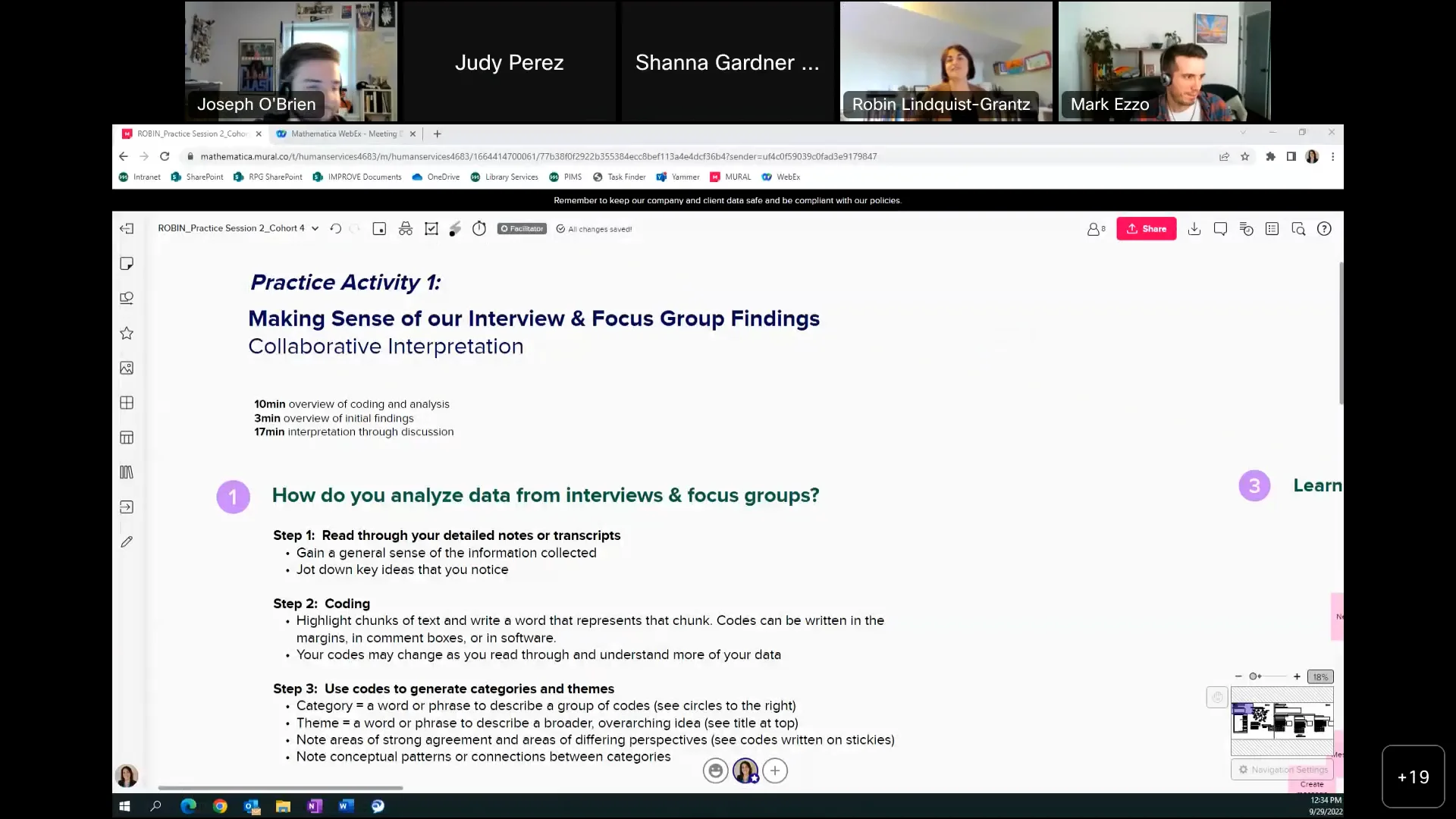
Task: Select the draw pencil tool
Action: pyautogui.click(x=127, y=541)
